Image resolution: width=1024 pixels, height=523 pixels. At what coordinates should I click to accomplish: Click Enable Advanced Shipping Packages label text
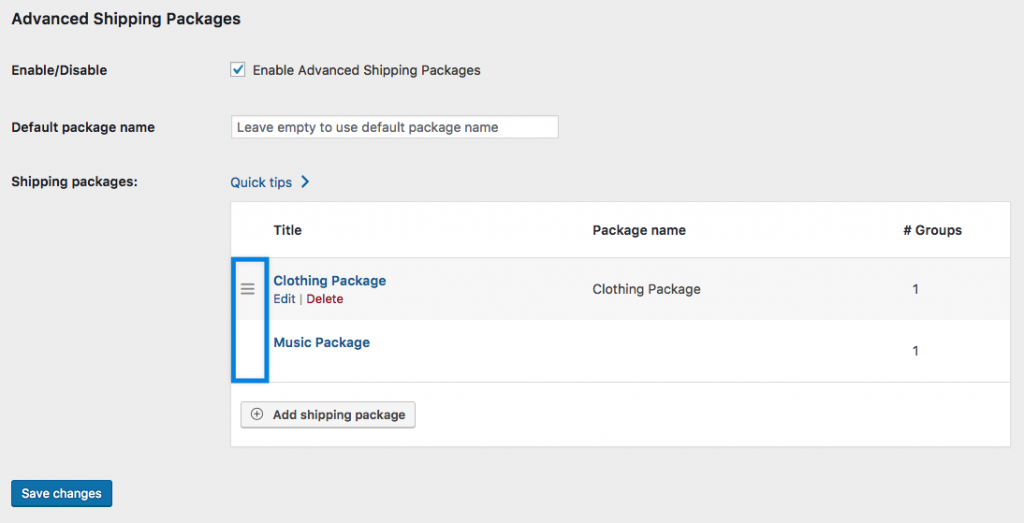(x=366, y=70)
